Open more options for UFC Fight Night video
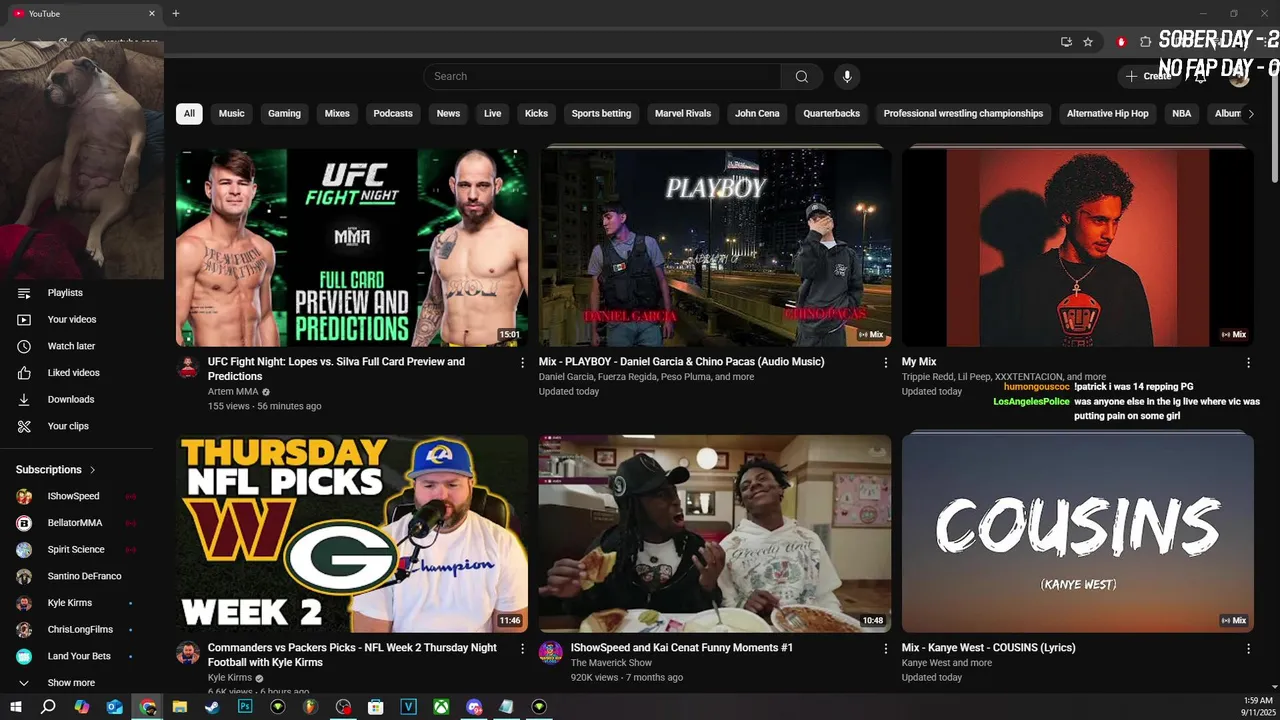 coord(522,363)
